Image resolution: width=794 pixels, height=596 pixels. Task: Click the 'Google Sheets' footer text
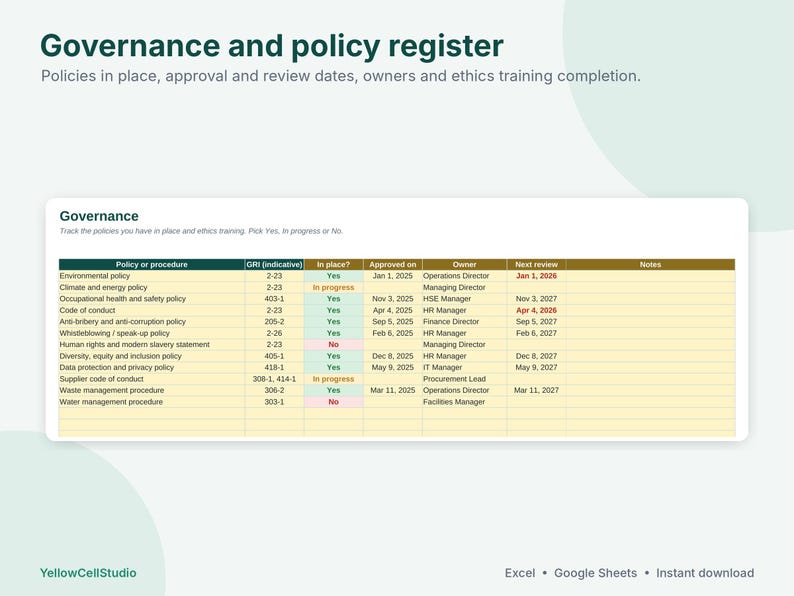click(596, 573)
